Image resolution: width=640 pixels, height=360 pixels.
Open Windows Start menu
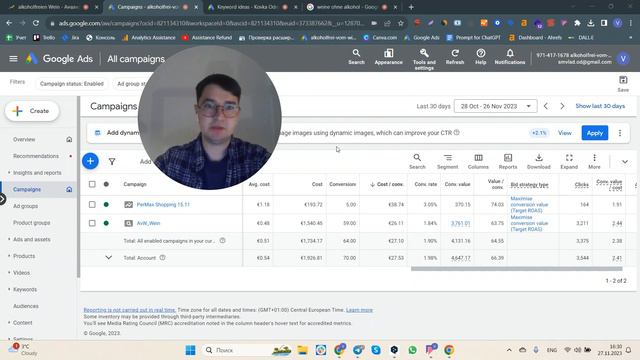(190, 350)
